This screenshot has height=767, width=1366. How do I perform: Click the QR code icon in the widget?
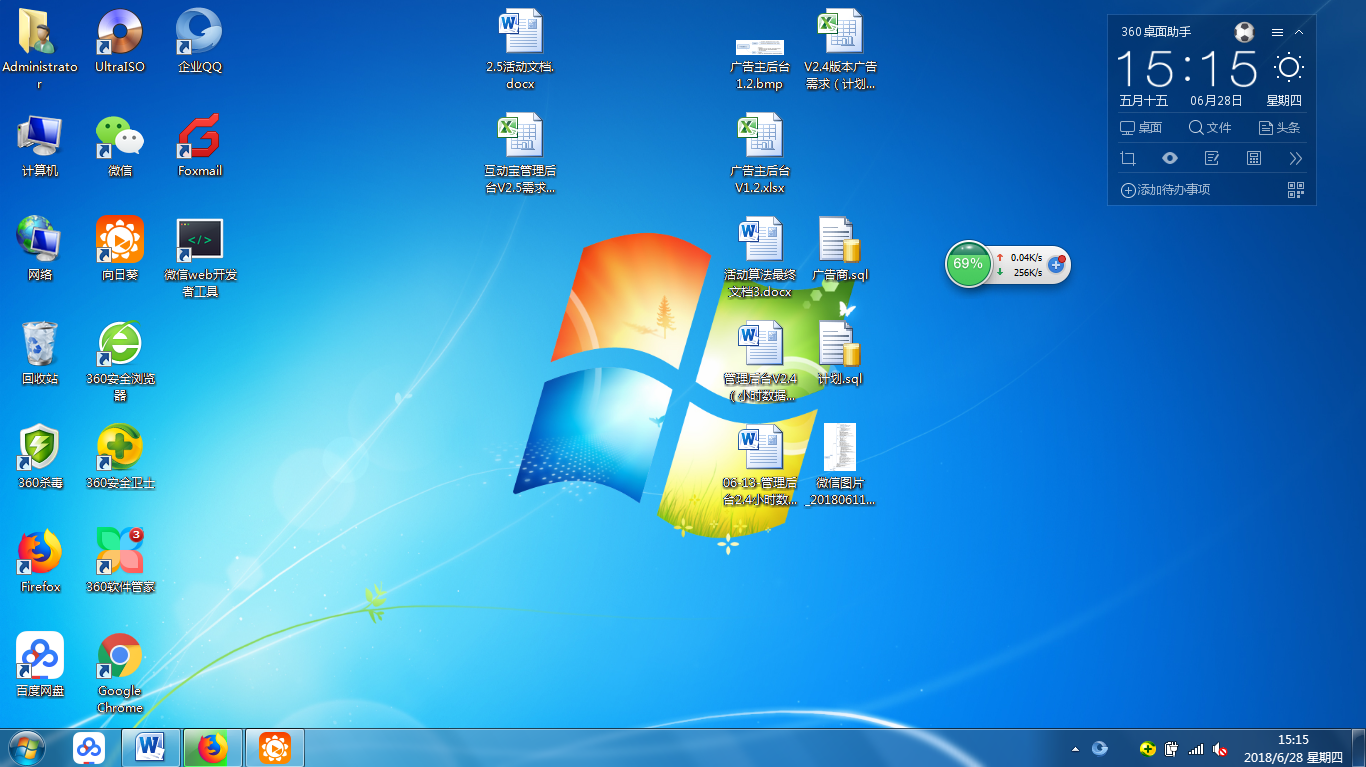pos(1296,190)
